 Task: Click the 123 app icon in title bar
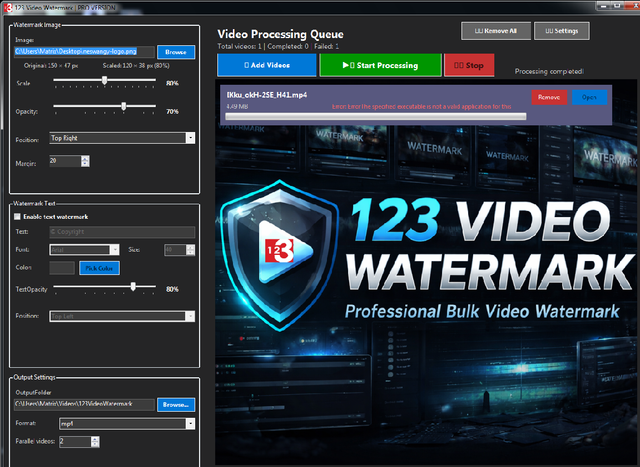(8, 7)
